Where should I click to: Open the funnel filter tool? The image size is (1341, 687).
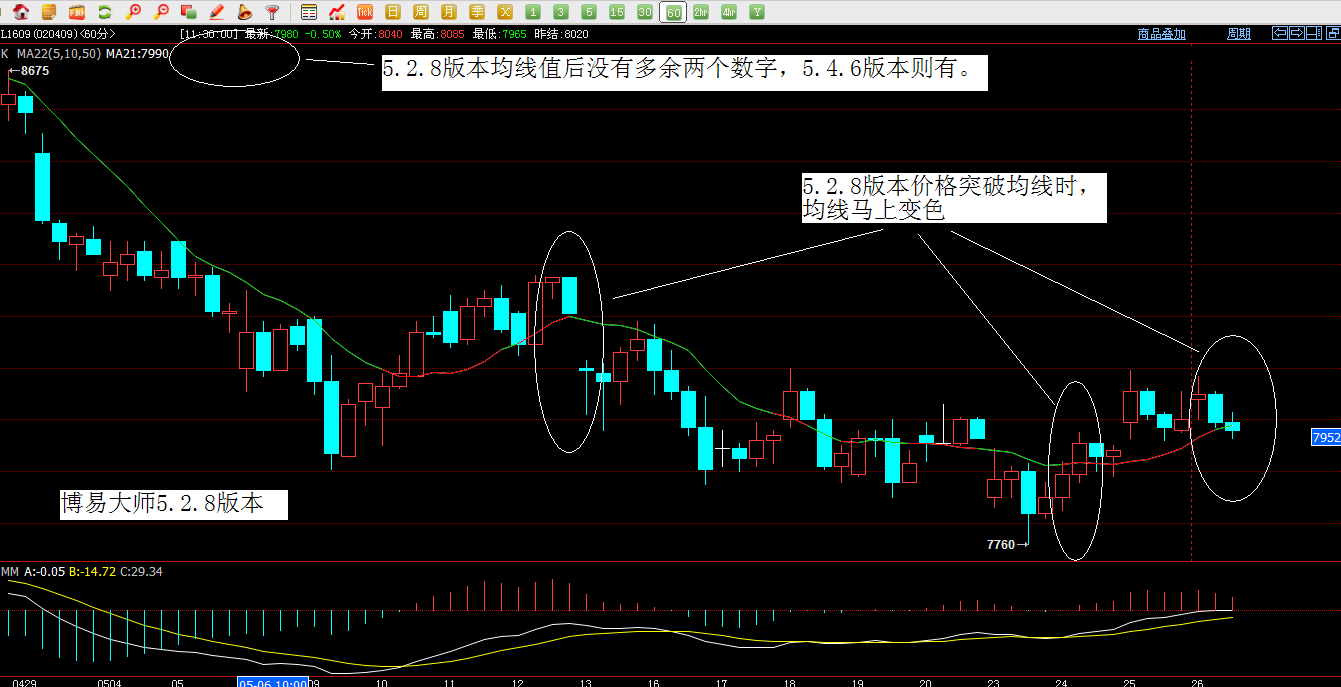[x=272, y=12]
